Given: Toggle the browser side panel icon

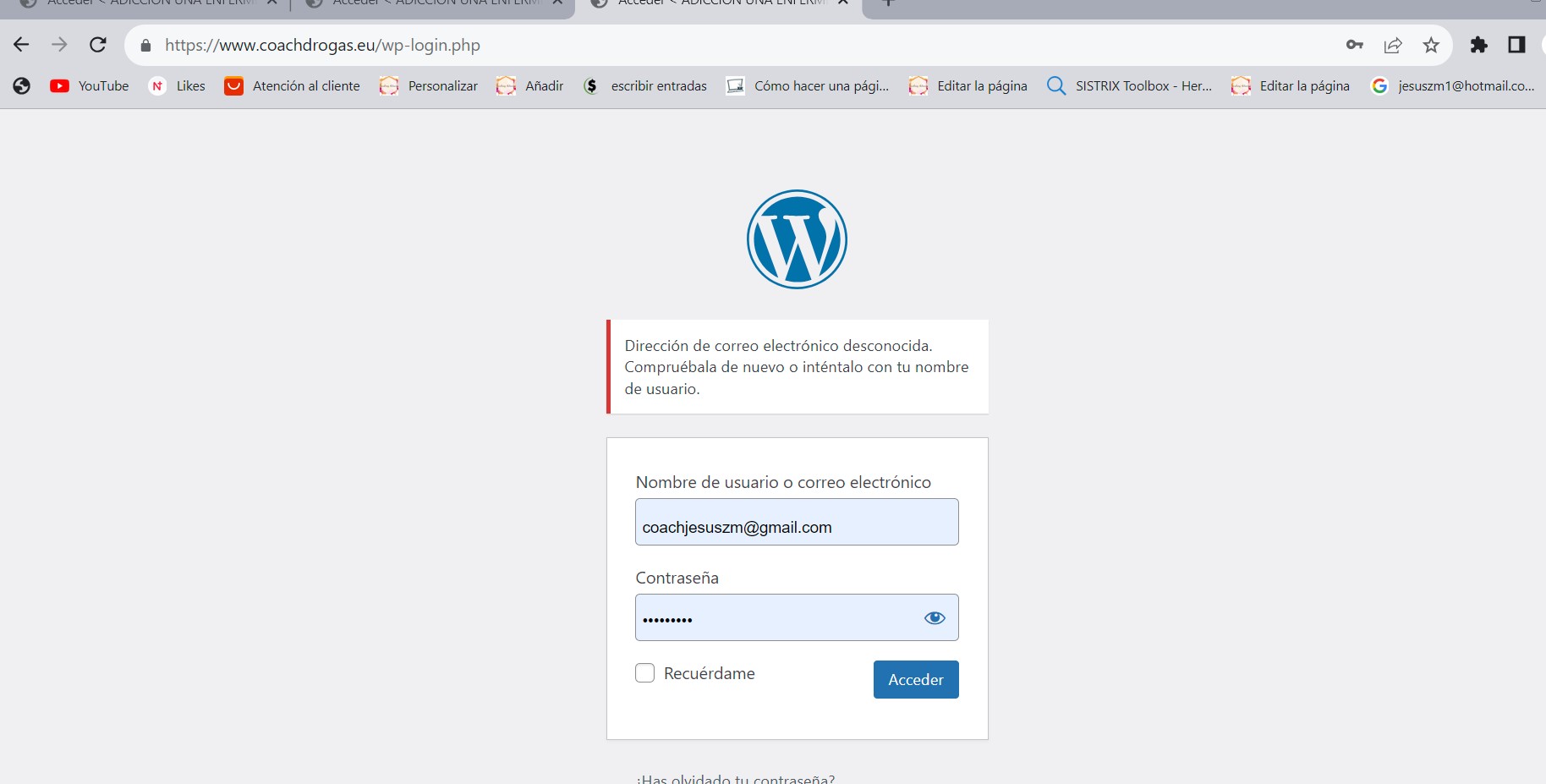Looking at the screenshot, I should (1516, 45).
